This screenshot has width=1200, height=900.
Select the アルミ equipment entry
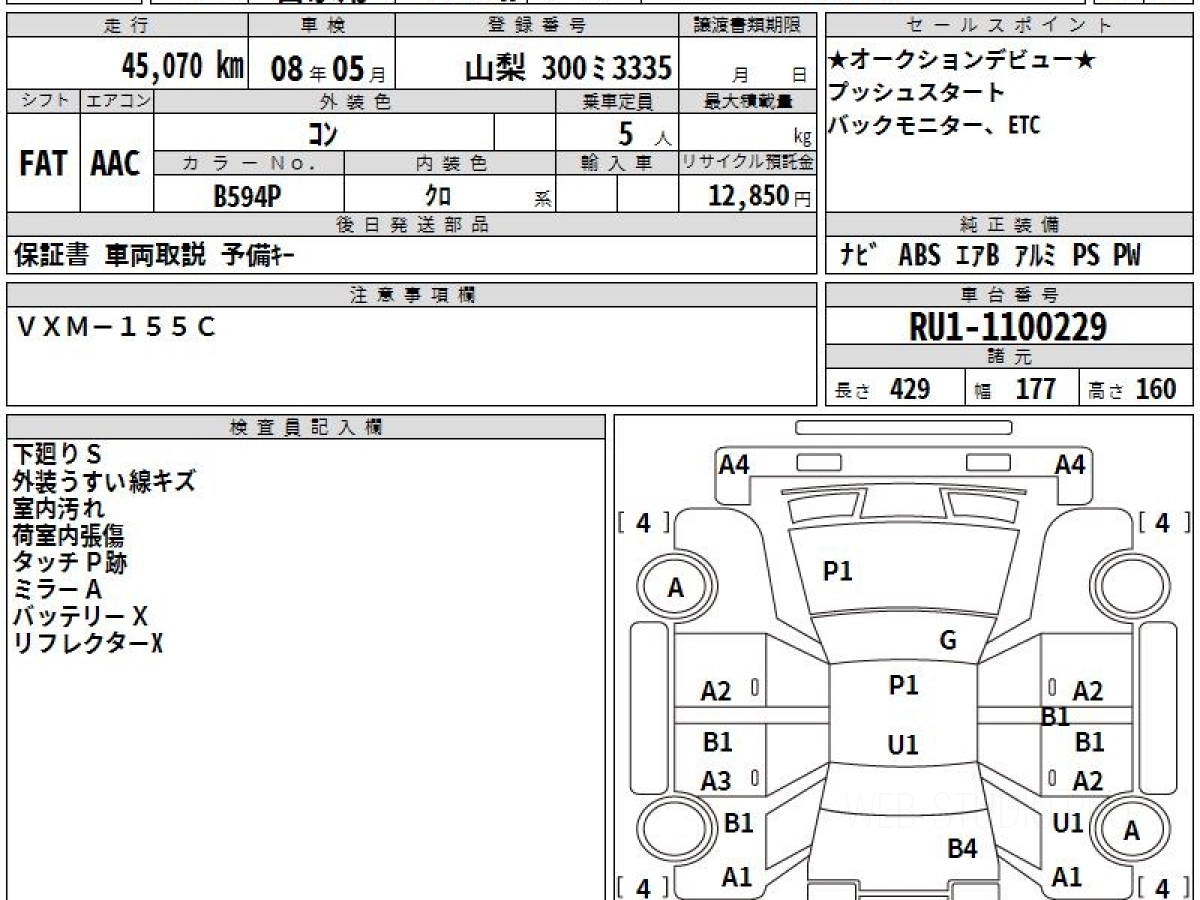(1034, 255)
